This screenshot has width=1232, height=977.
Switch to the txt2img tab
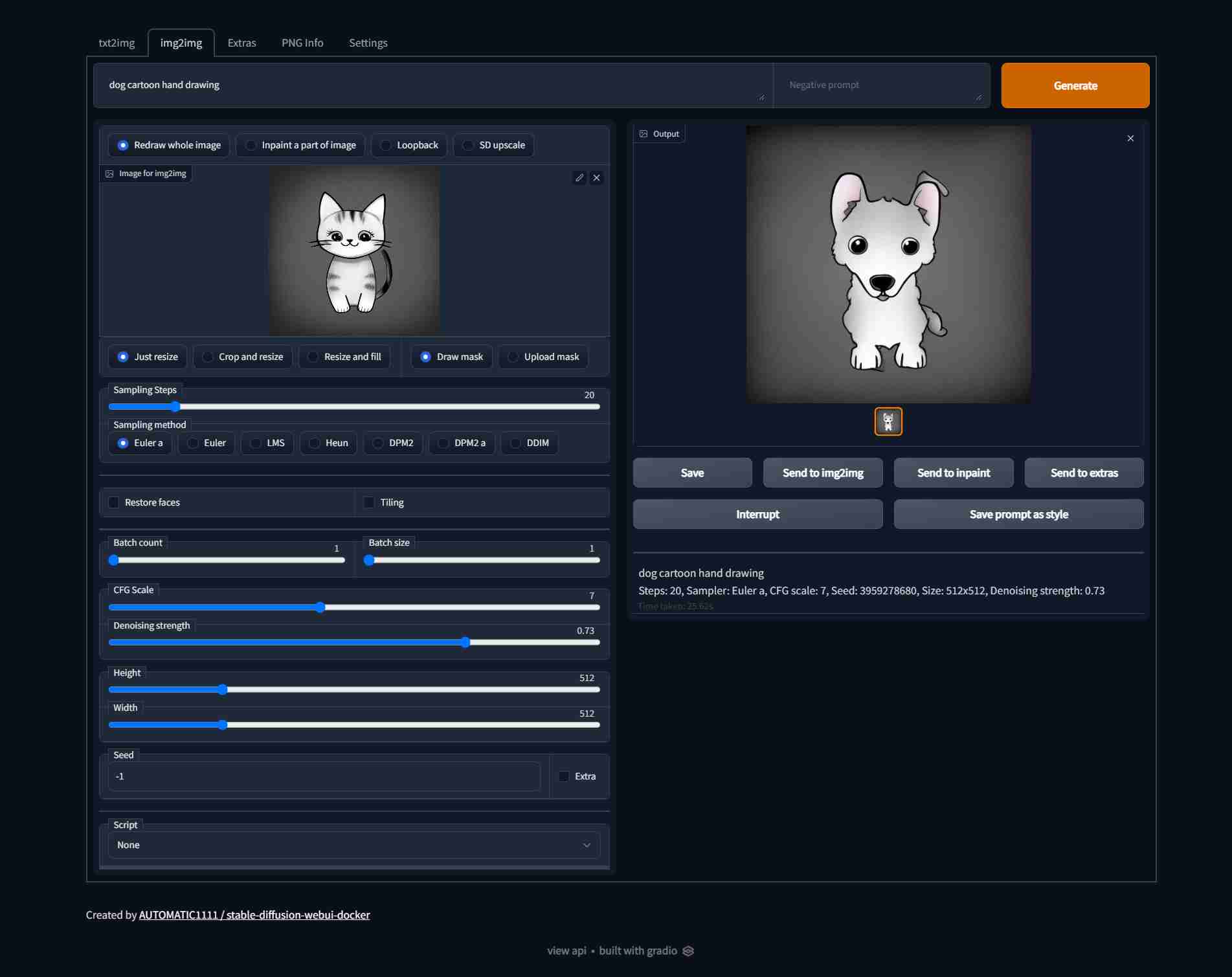pyautogui.click(x=117, y=42)
